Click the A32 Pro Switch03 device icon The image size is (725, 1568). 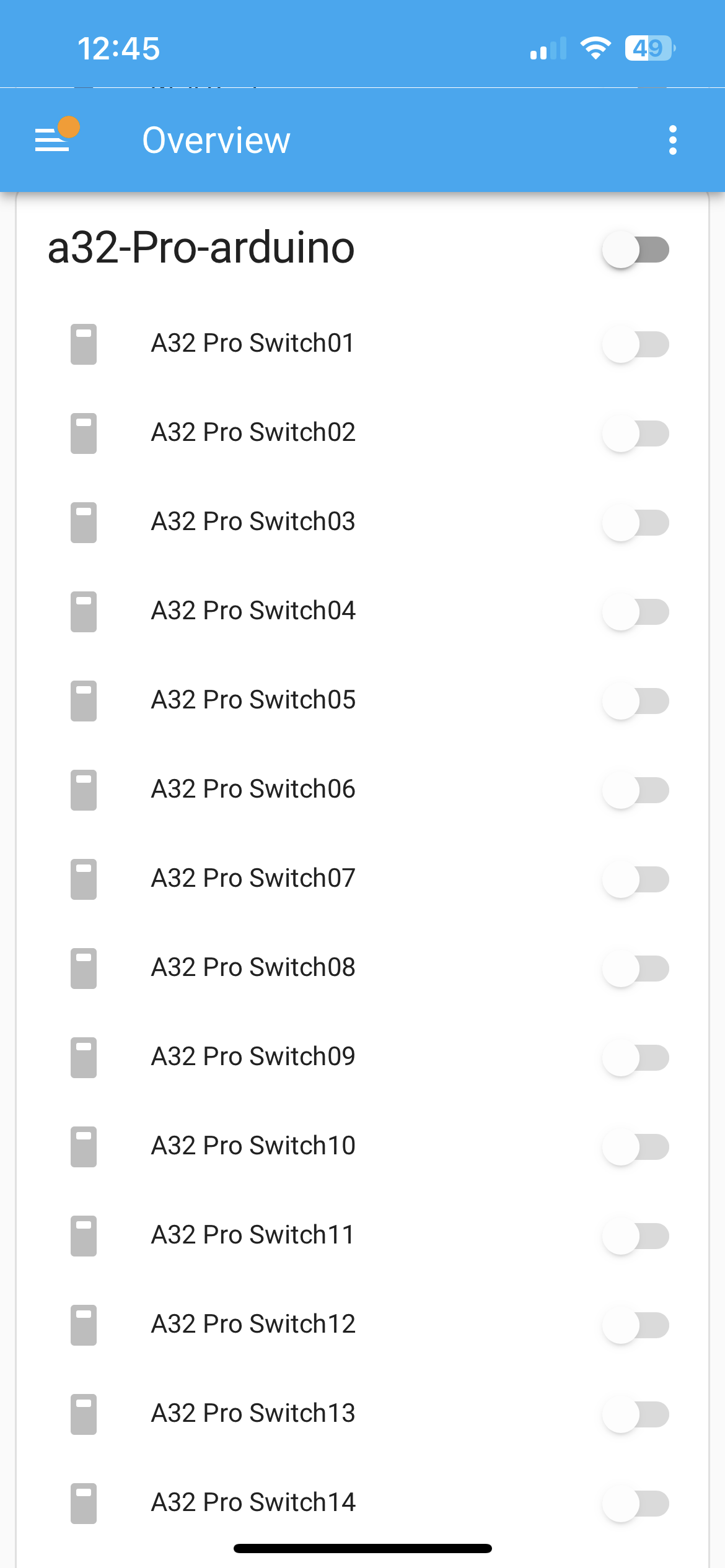[x=84, y=522]
